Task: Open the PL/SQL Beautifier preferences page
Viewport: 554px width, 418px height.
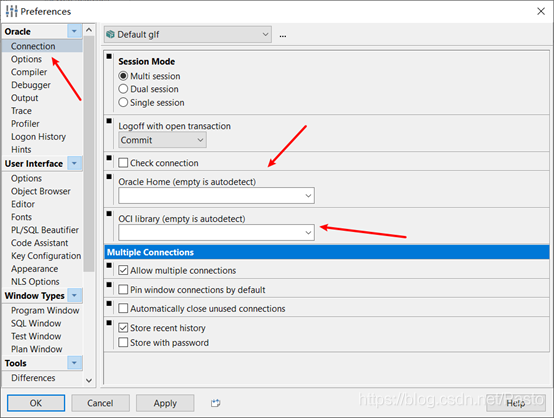Action: [x=45, y=230]
